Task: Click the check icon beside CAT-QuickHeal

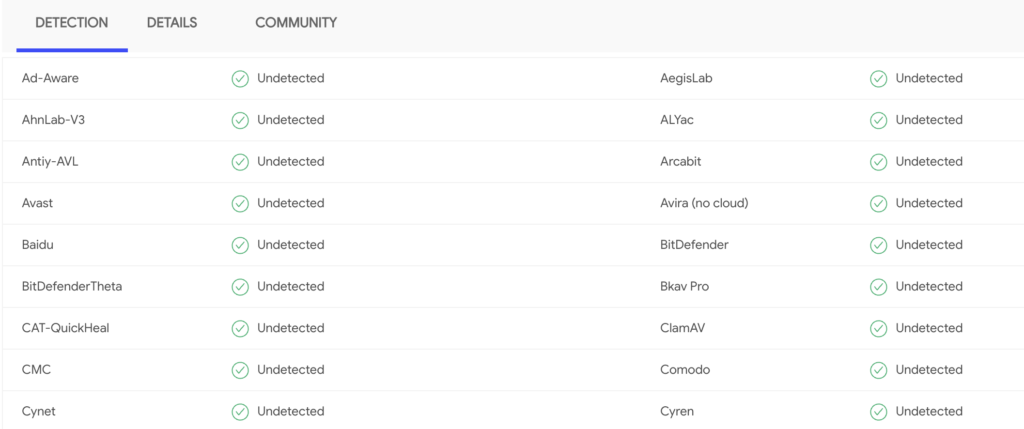Action: pos(240,328)
